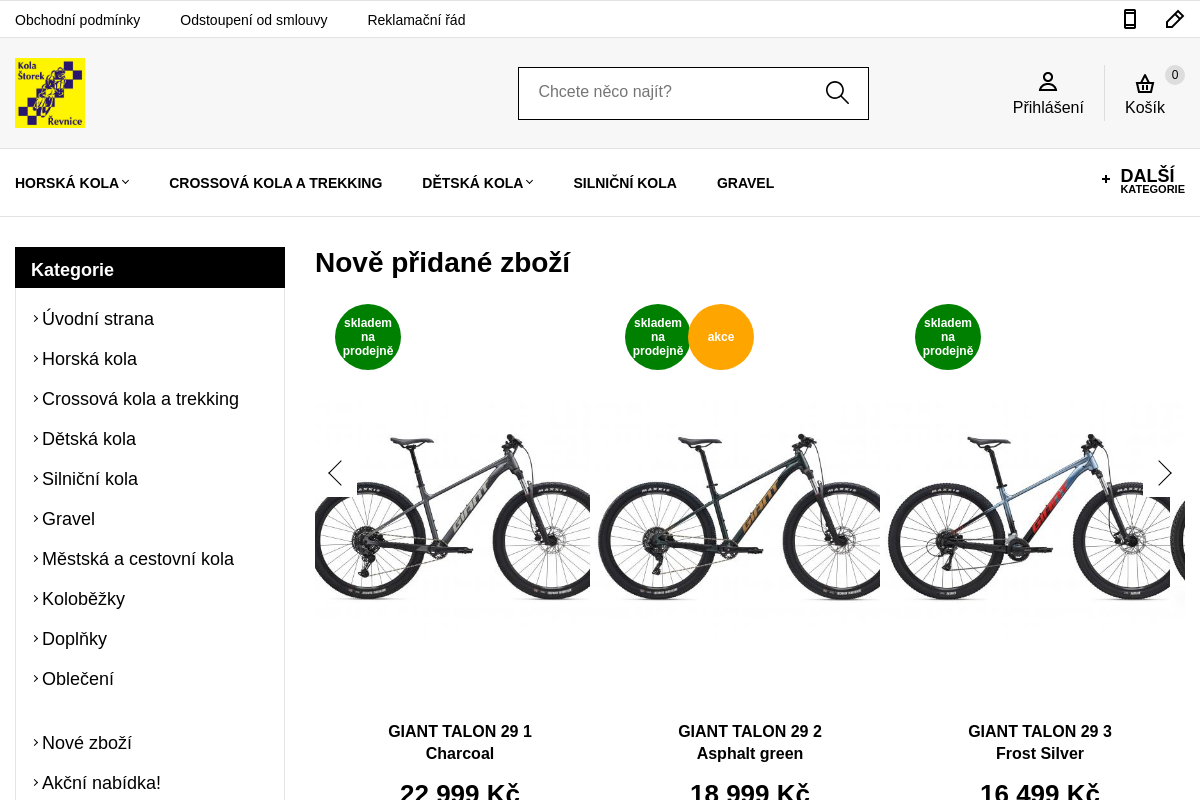The height and width of the screenshot is (800, 1200).
Task: Click the magnifier search icon
Action: [837, 93]
